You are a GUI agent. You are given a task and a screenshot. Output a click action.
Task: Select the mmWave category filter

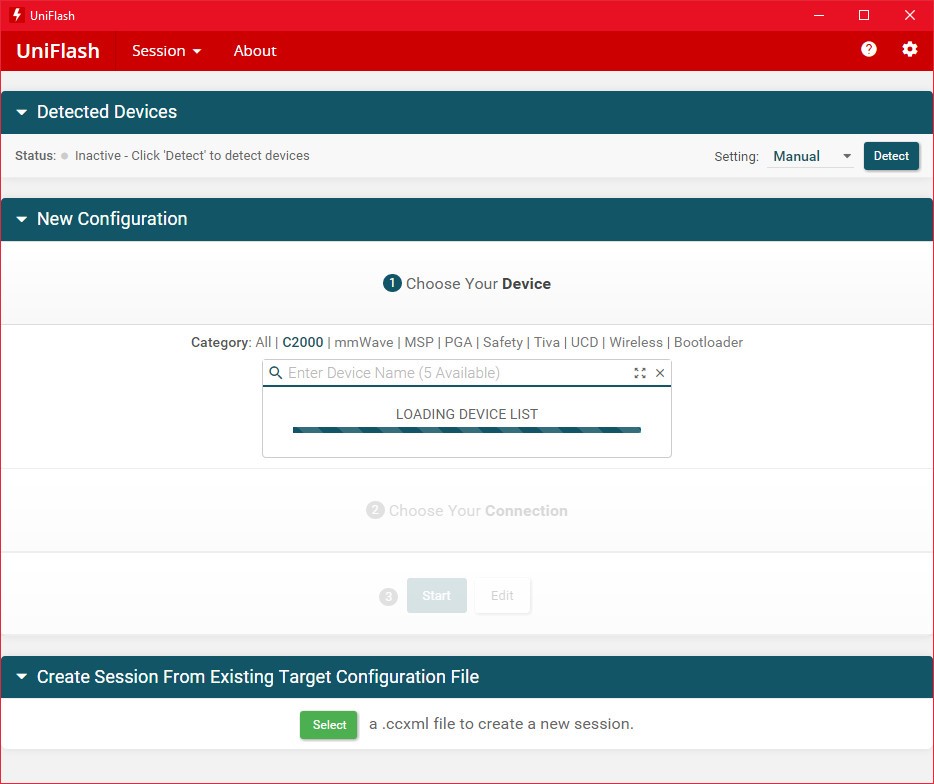[x=363, y=343]
